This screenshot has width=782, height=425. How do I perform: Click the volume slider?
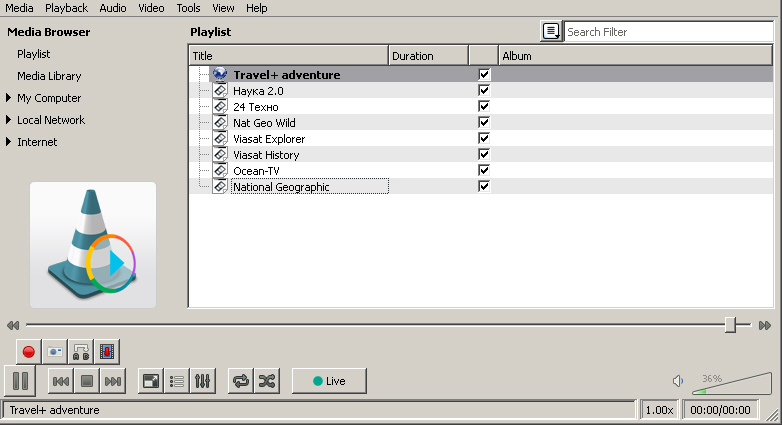tap(730, 385)
